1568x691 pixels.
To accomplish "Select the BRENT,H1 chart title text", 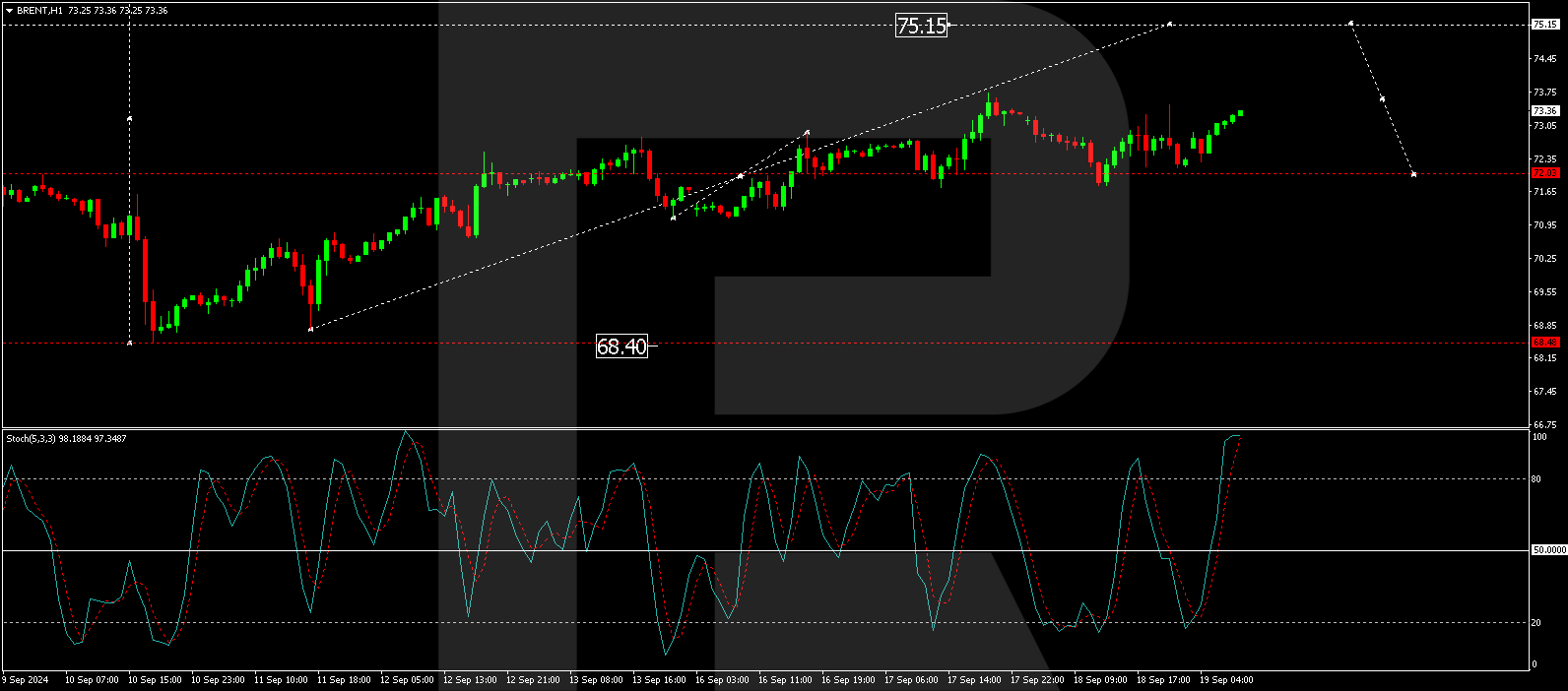I will click(39, 11).
